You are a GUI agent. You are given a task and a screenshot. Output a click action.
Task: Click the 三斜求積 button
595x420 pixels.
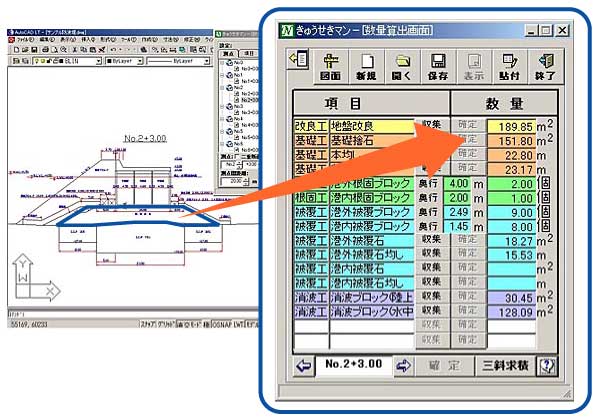(505, 366)
